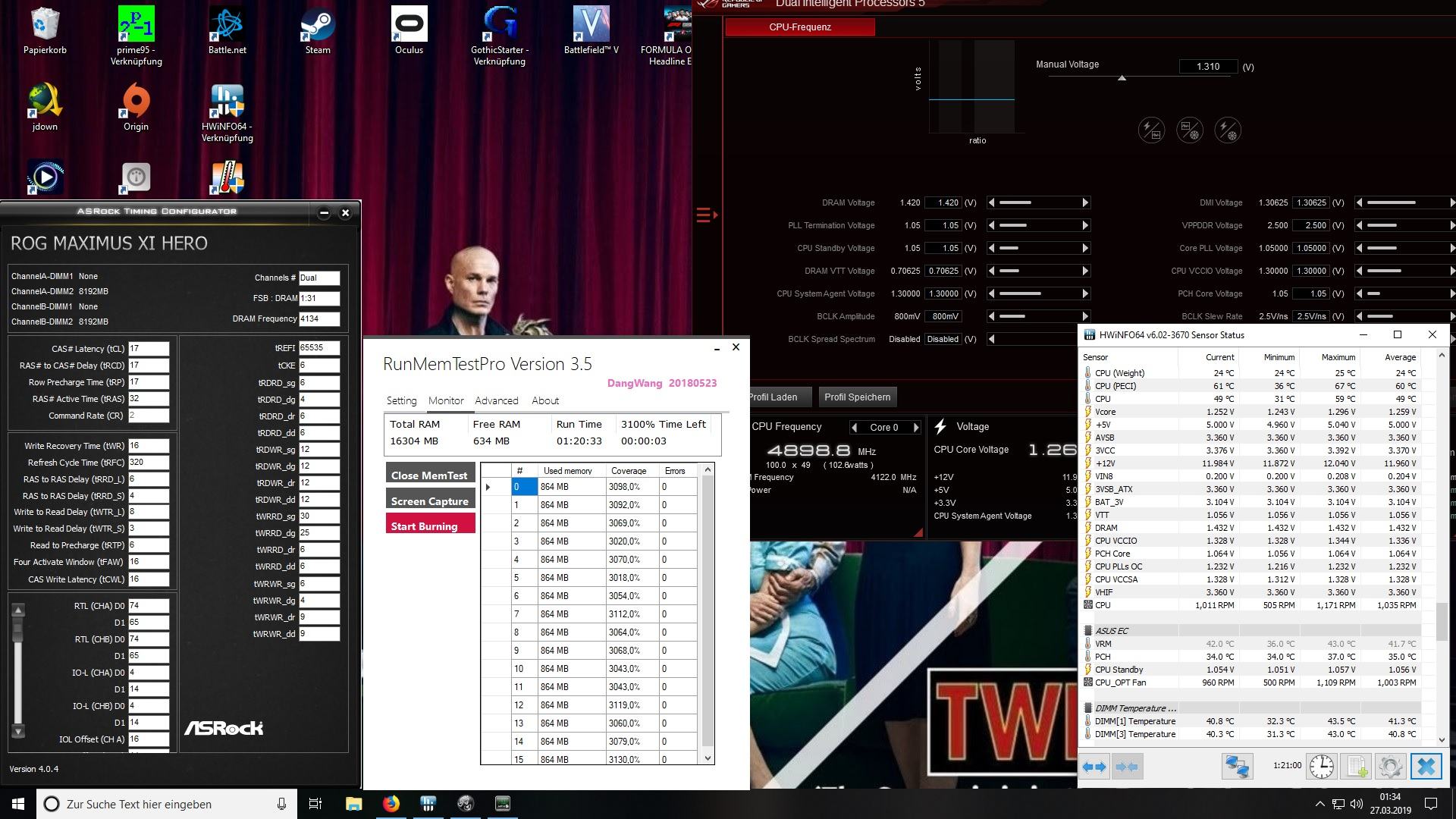Click the HWiNFO clock reset icon
This screenshot has height=819, width=1456.
point(1322,767)
